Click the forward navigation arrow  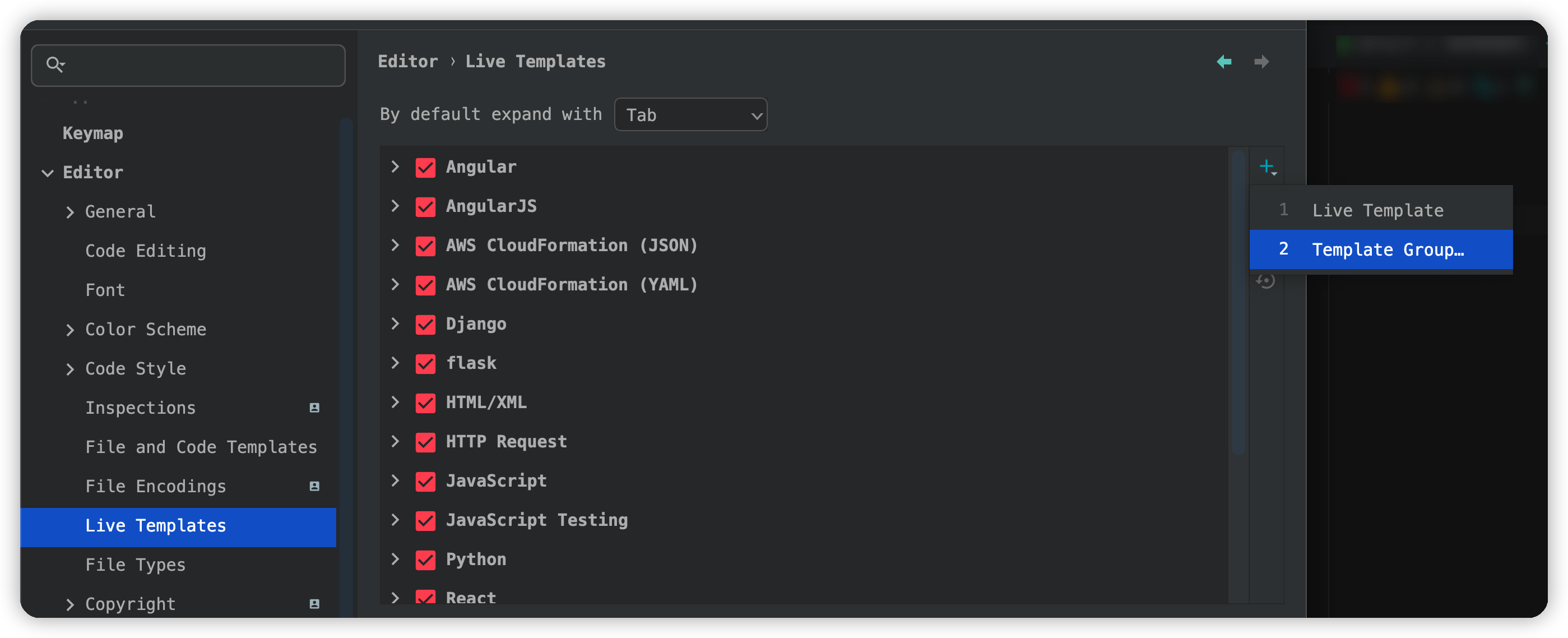1261,62
